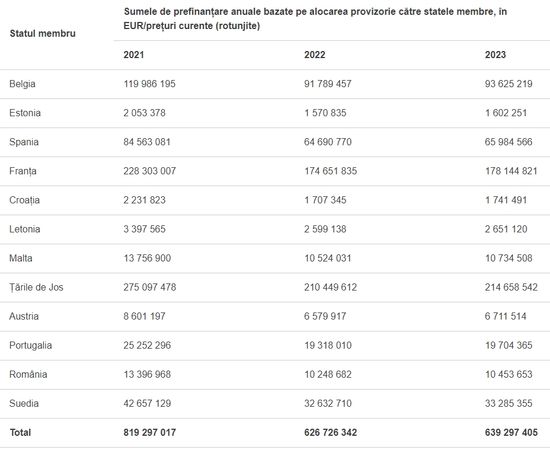Select România's 2023 amount 10 453 653

click(509, 374)
